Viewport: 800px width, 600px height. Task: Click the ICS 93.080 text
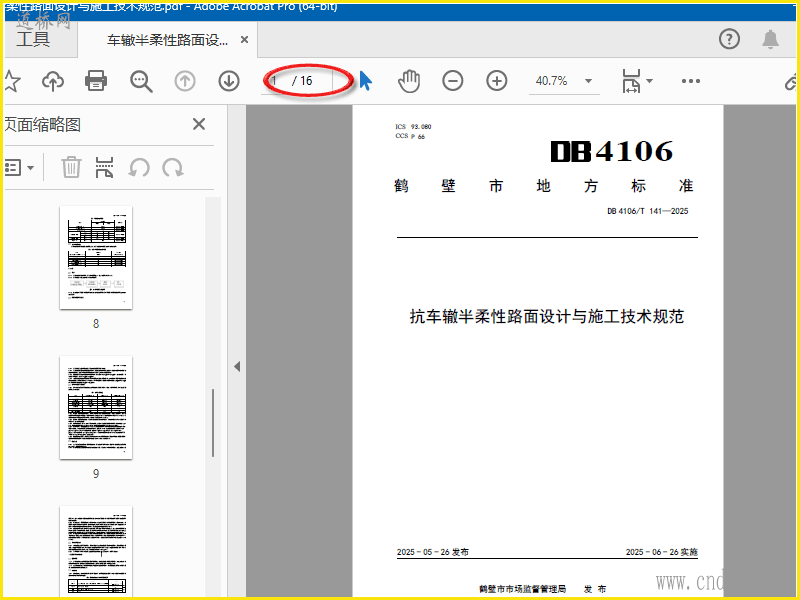[413, 127]
